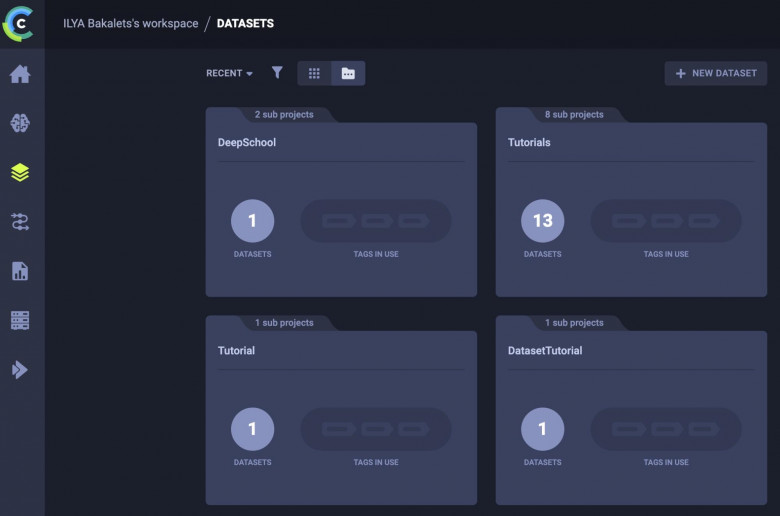The width and height of the screenshot is (780, 516).
Task: Open the Applications arrow icon in sidebar
Action: (x=20, y=370)
